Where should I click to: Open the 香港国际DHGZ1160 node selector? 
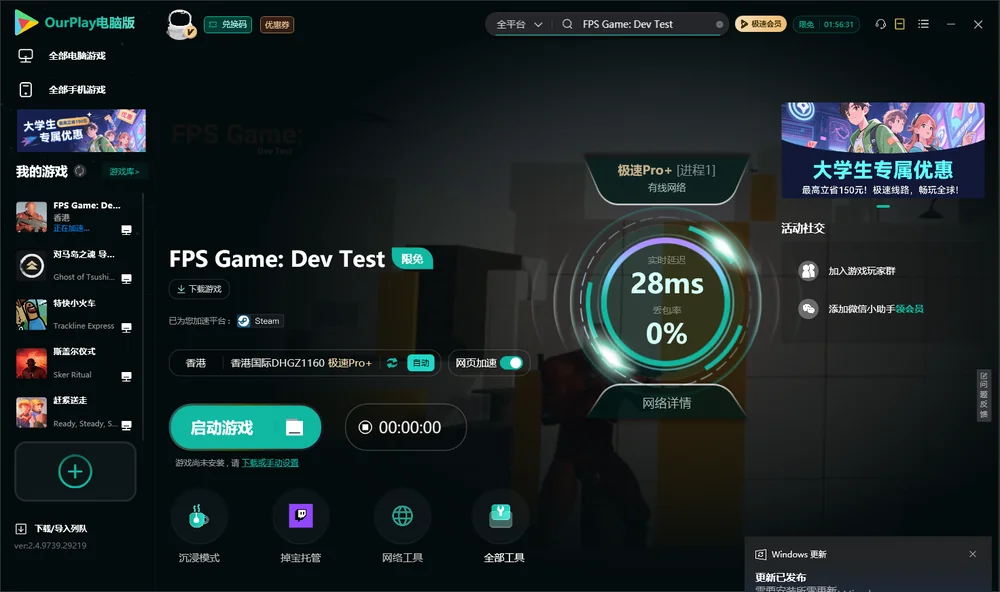(x=300, y=363)
